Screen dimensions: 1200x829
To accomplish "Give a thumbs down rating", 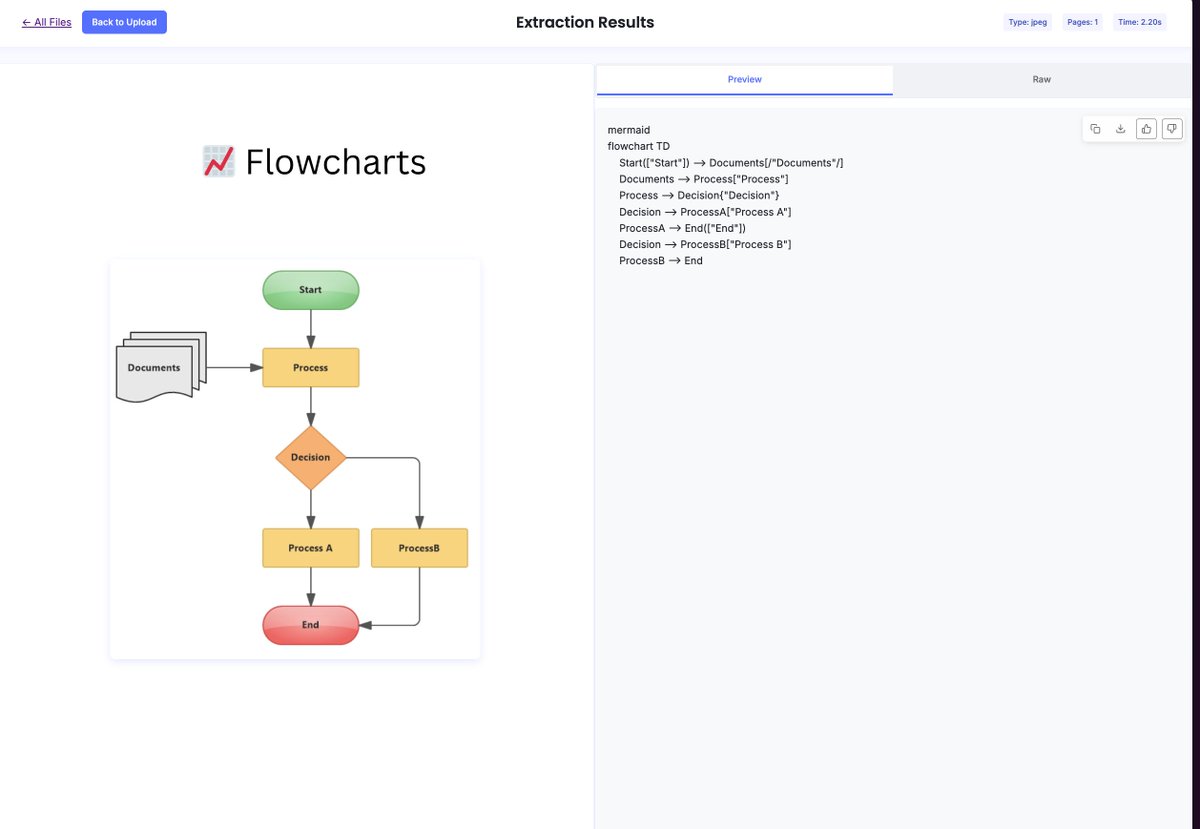I will (1172, 129).
